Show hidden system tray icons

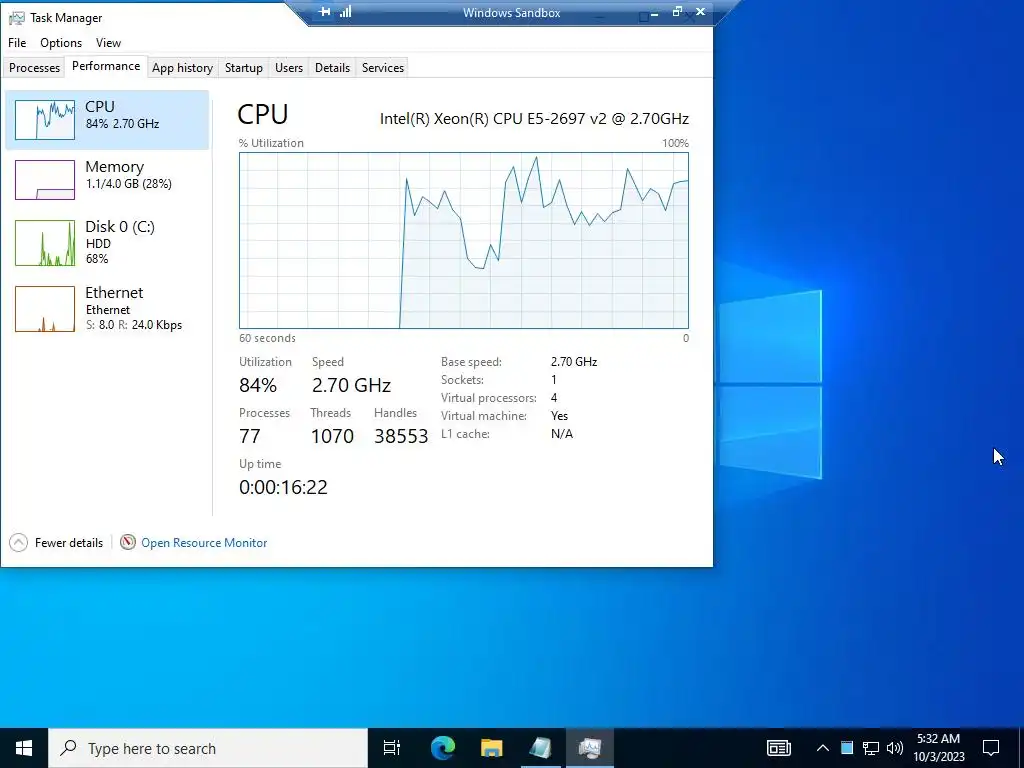(823, 748)
